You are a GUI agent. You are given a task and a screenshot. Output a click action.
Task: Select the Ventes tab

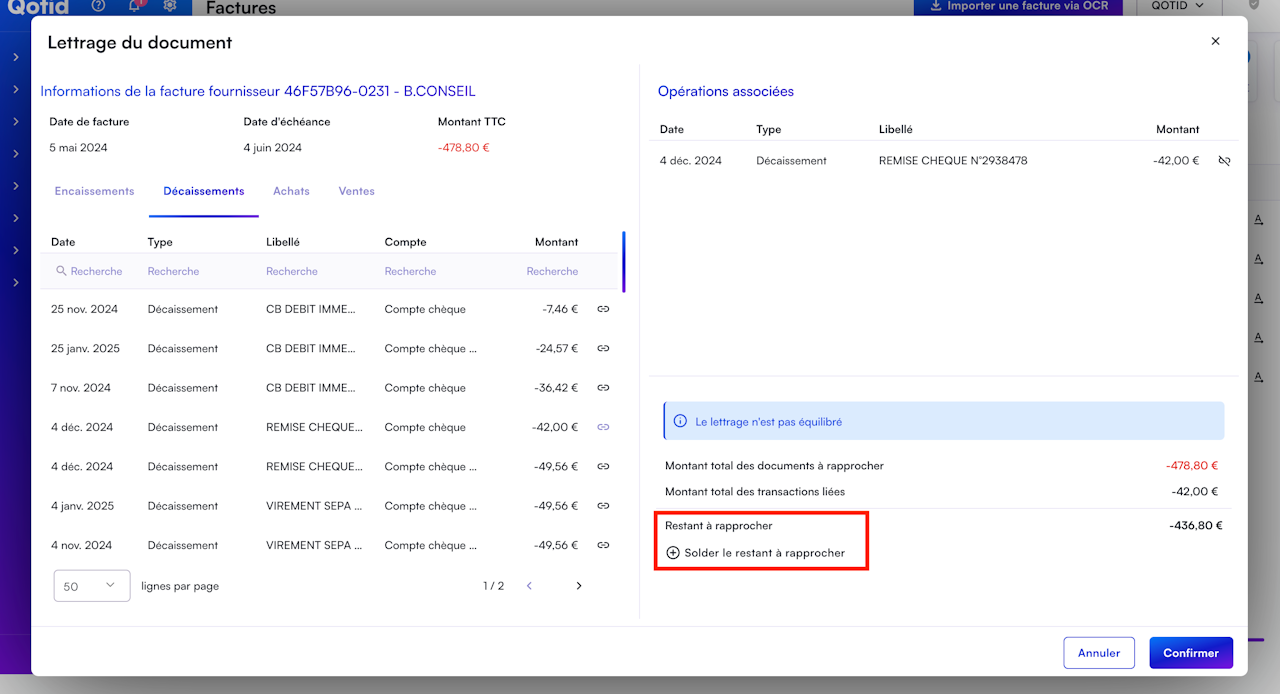[356, 191]
